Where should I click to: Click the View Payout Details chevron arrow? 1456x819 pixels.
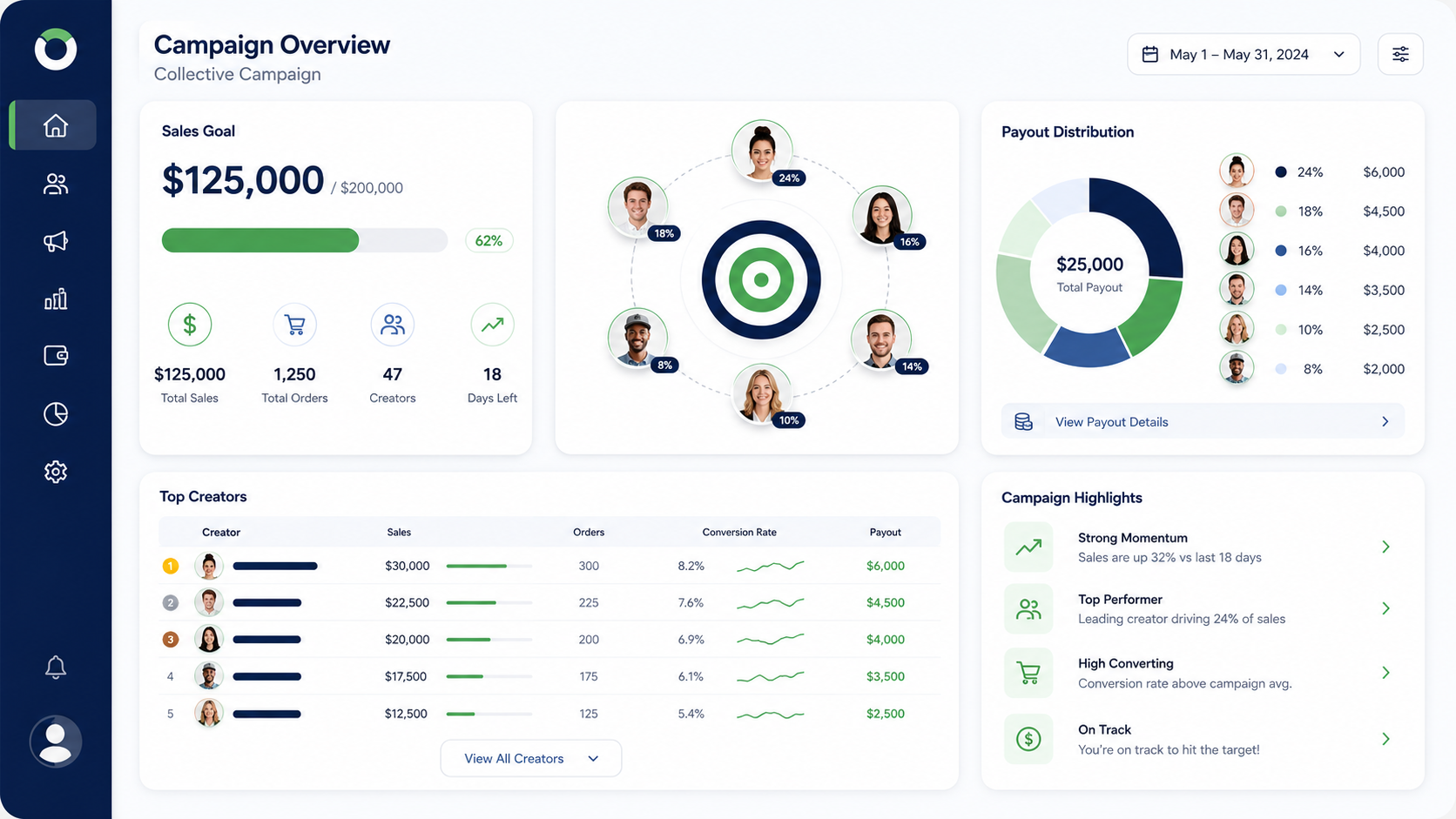pos(1385,421)
